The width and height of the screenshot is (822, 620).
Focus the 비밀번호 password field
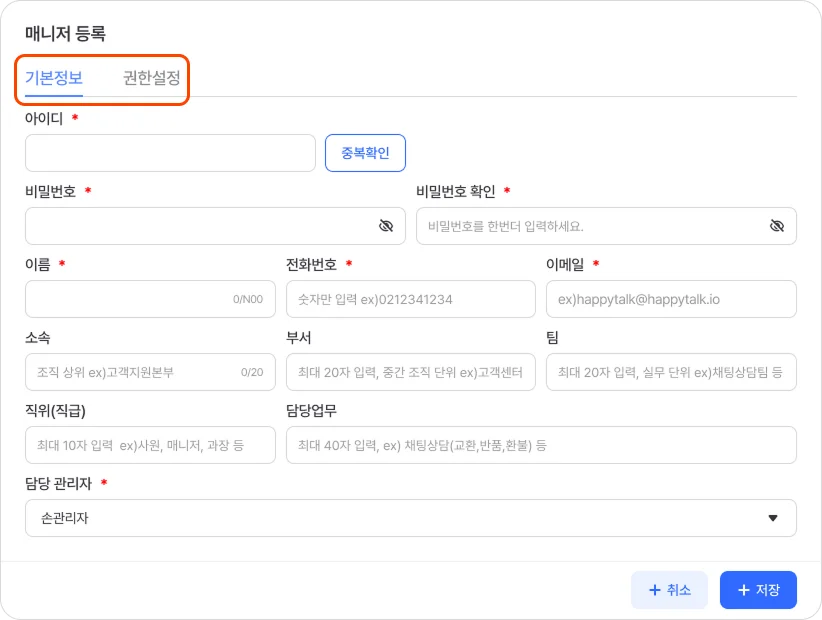tap(200, 226)
